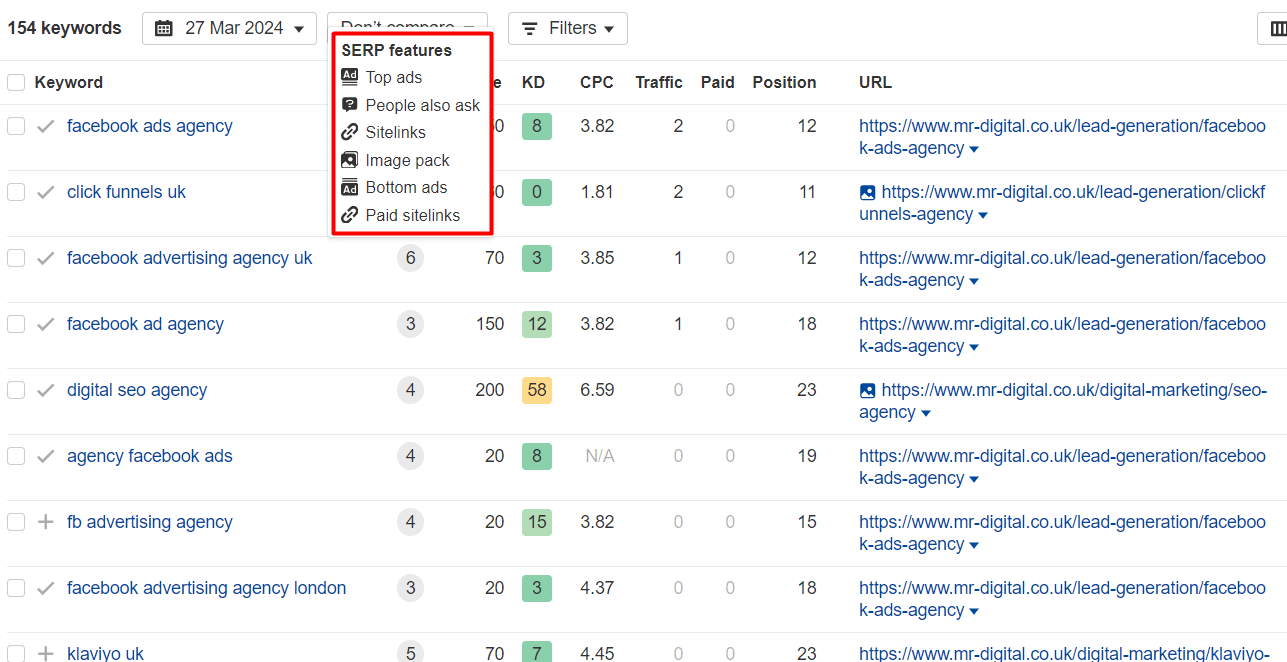Click the Top ads icon in SERP features

tap(349, 77)
